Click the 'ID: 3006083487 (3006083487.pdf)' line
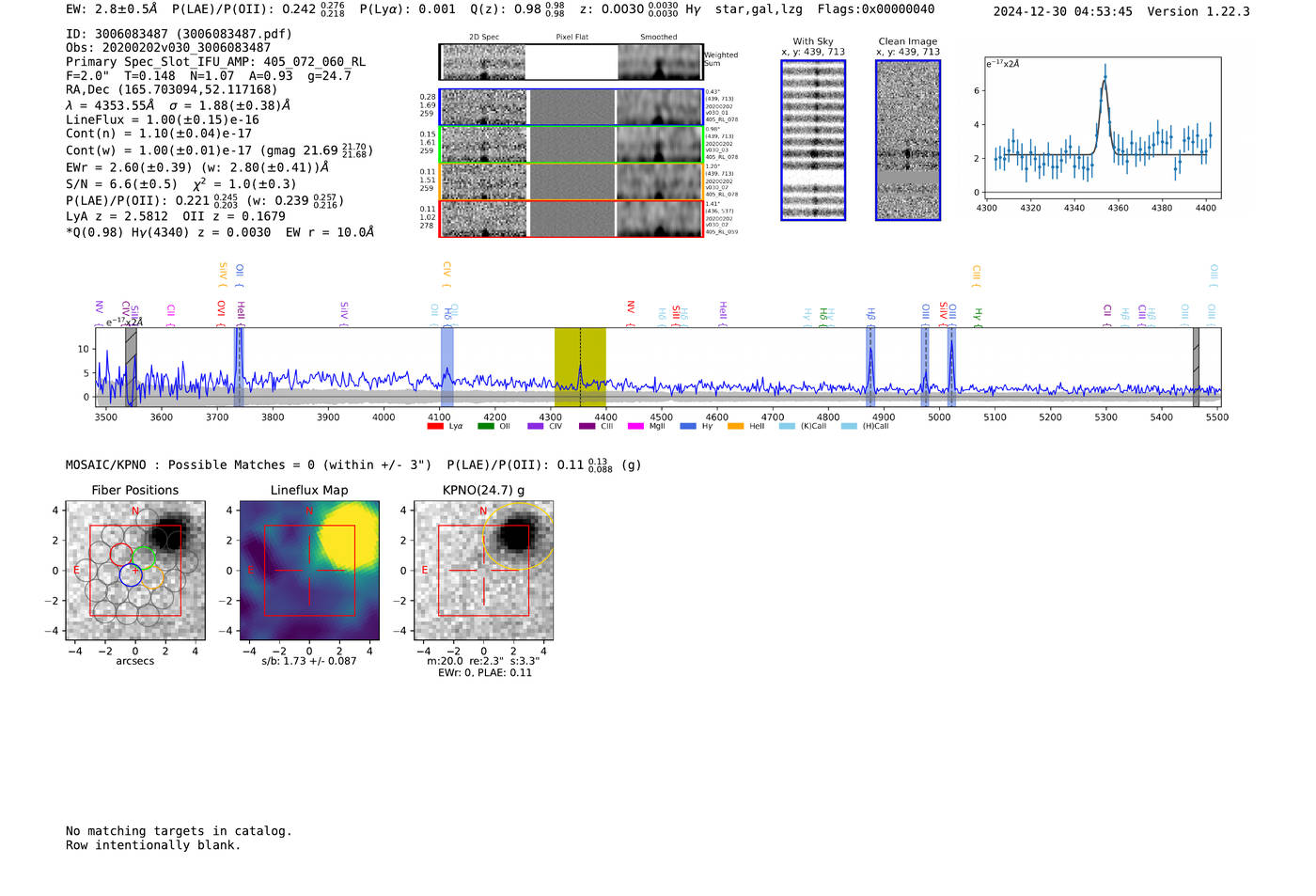This screenshot has width=1316, height=896. tap(179, 34)
